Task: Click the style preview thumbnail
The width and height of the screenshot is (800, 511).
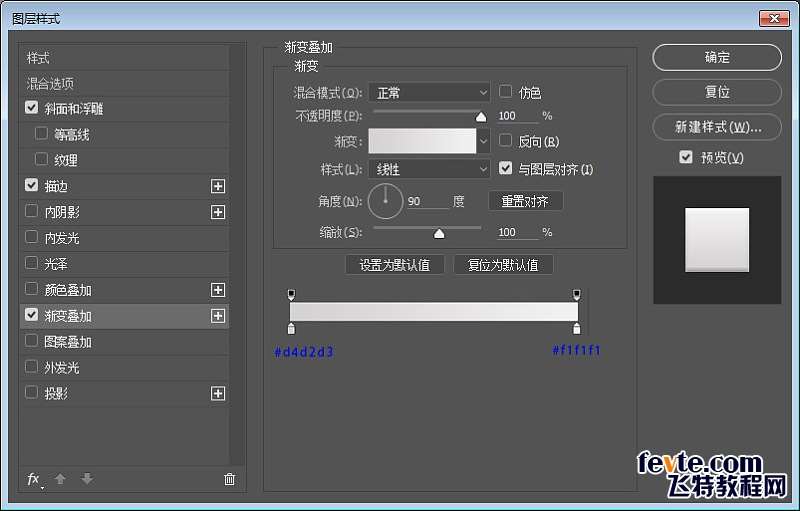Action: [717, 240]
